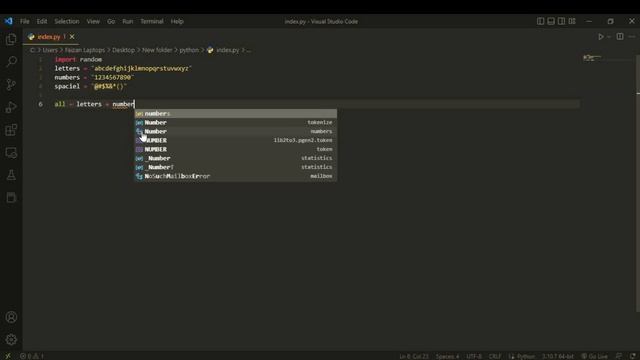640x360 pixels.
Task: Start Go Live server
Action: [x=594, y=356]
